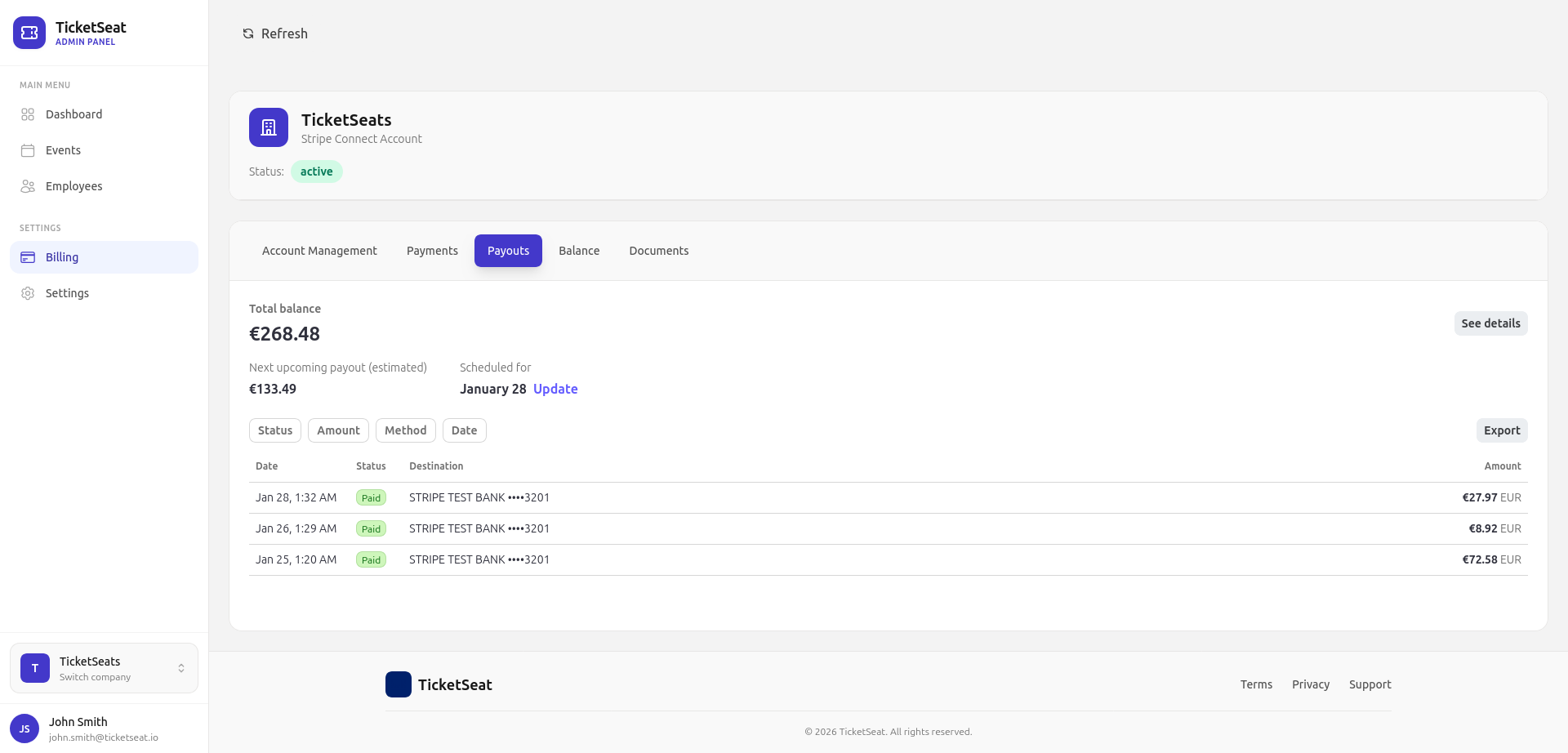Click the company avatar letter T
Viewport: 1568px width, 753px height.
pyautogui.click(x=35, y=668)
